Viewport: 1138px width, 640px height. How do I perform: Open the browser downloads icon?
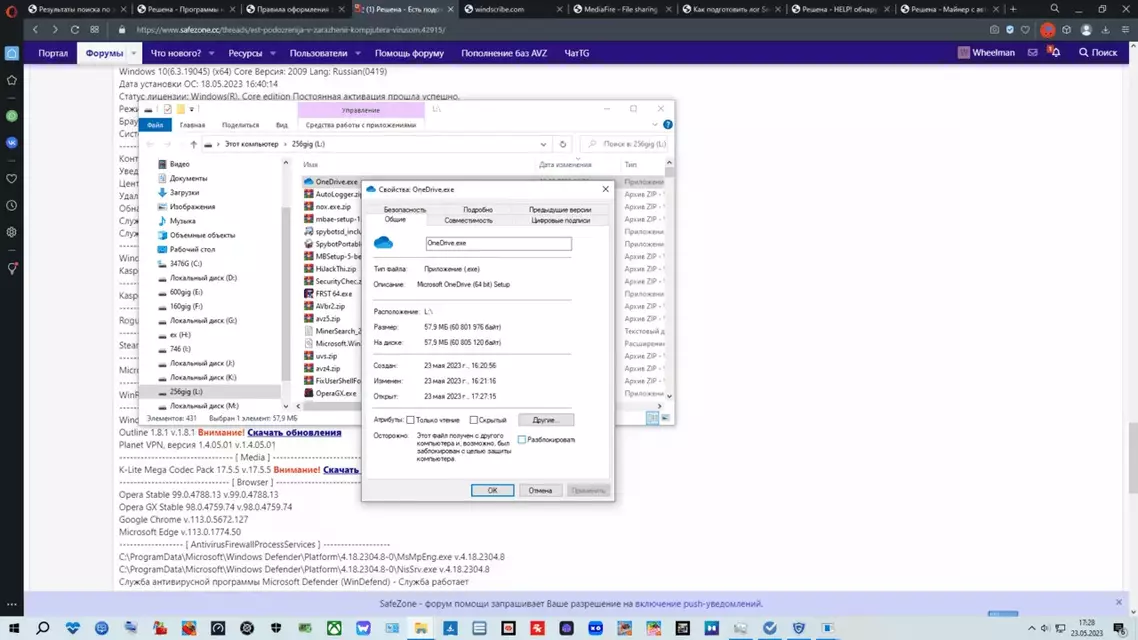coord(1105,30)
